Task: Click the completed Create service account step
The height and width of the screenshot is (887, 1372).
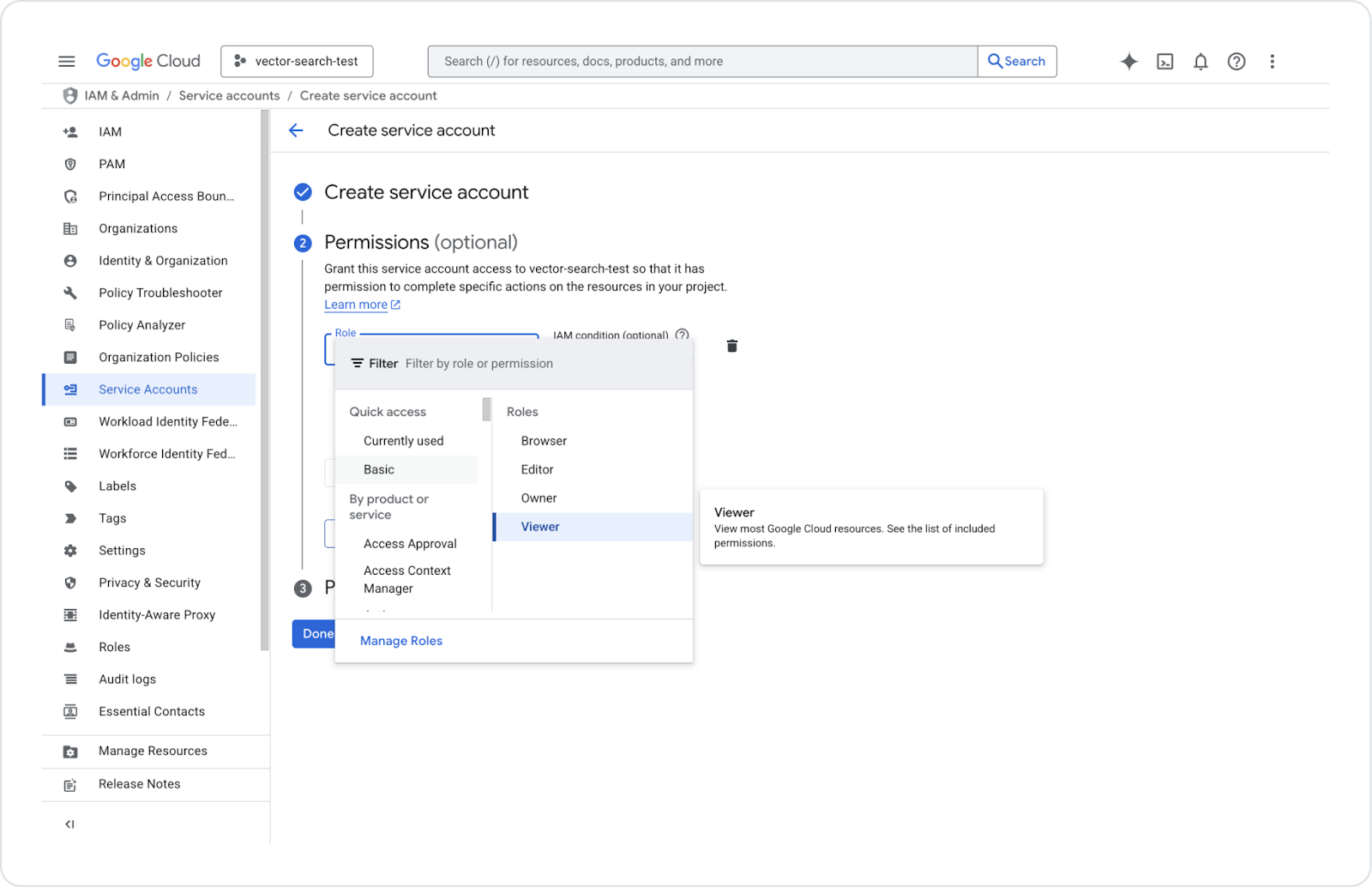Action: [303, 192]
